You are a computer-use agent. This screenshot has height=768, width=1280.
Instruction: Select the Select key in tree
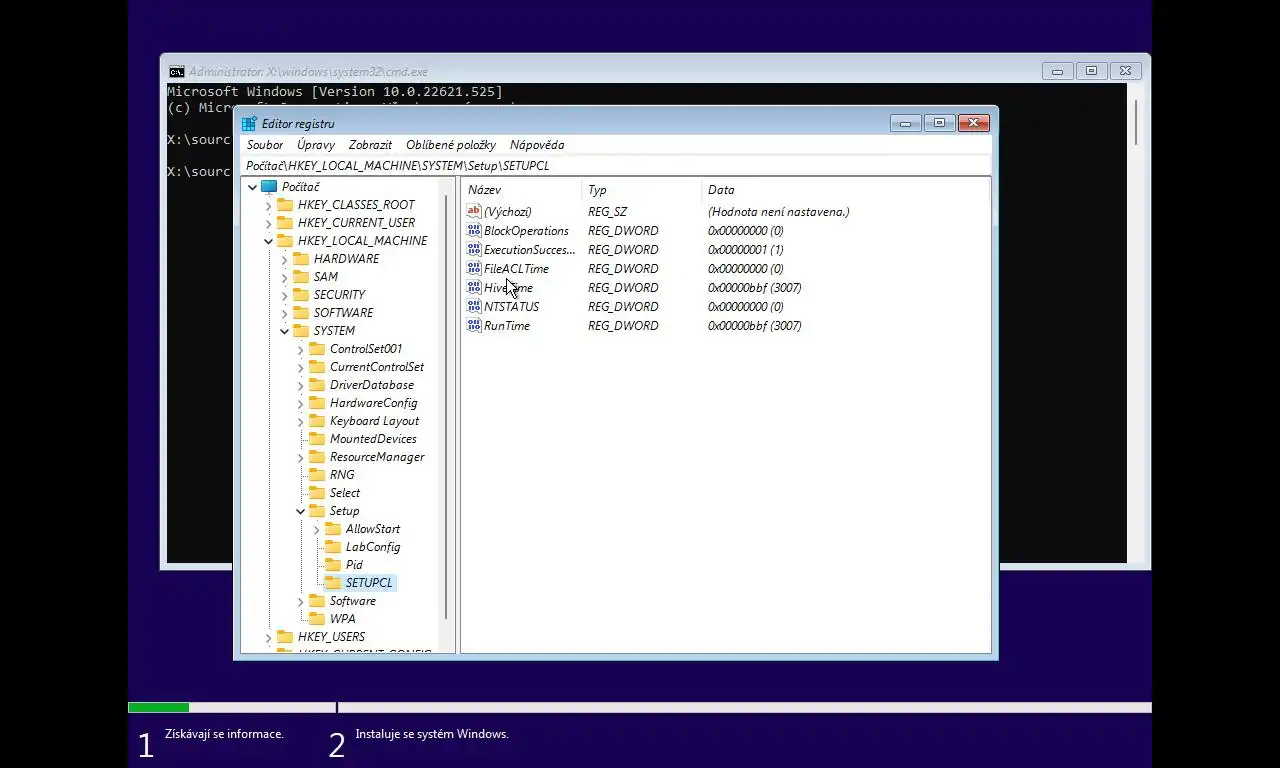345,493
